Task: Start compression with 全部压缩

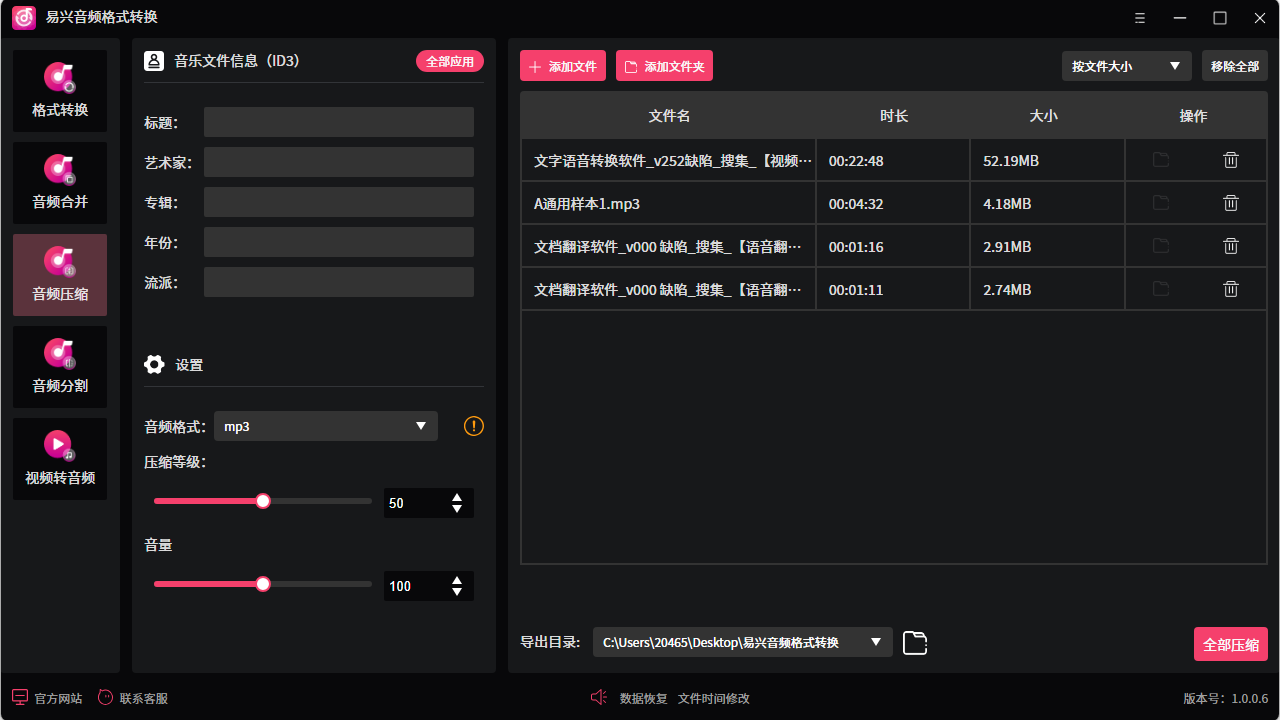Action: (x=1230, y=643)
